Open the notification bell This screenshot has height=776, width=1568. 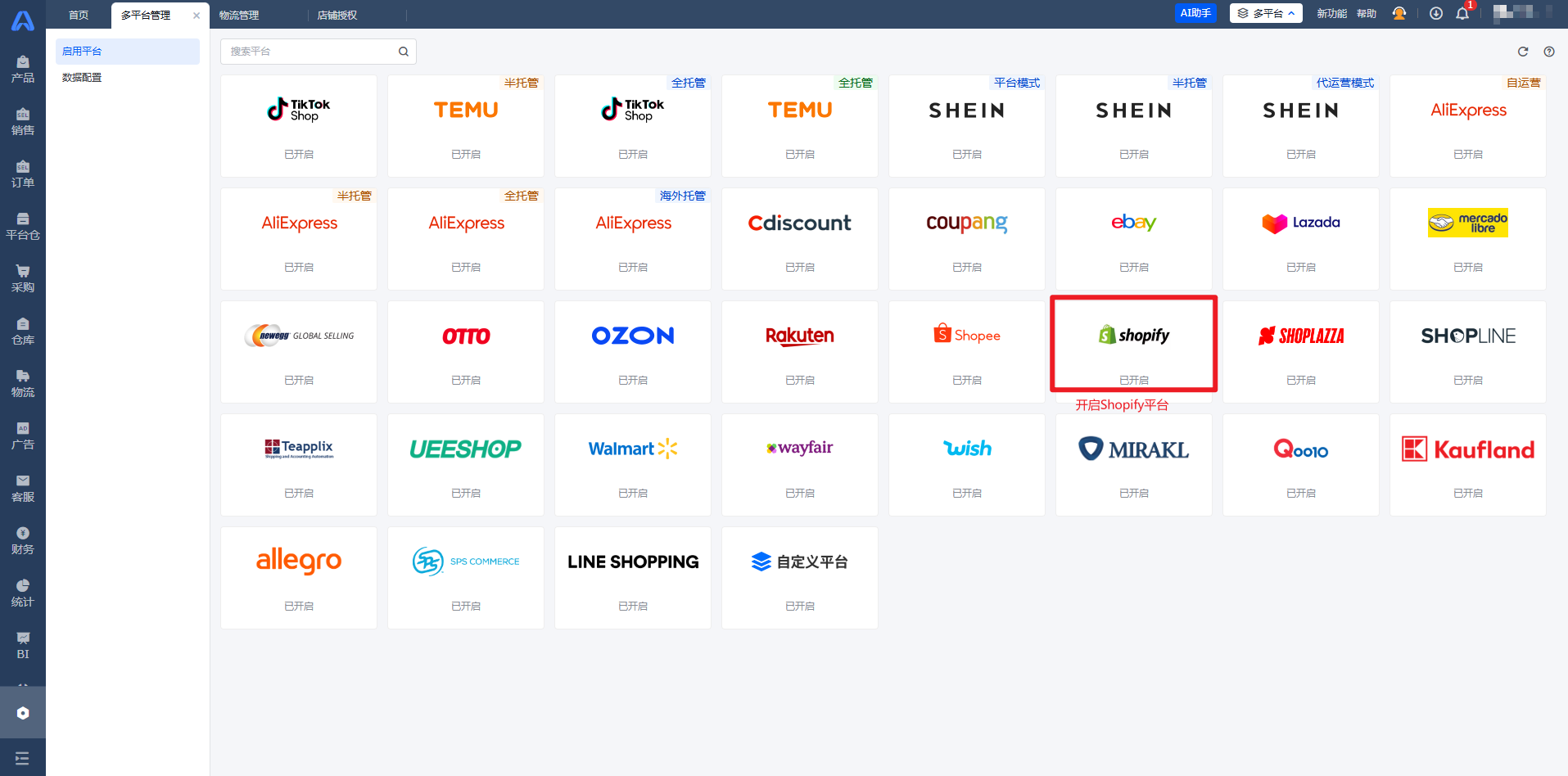pyautogui.click(x=1462, y=13)
